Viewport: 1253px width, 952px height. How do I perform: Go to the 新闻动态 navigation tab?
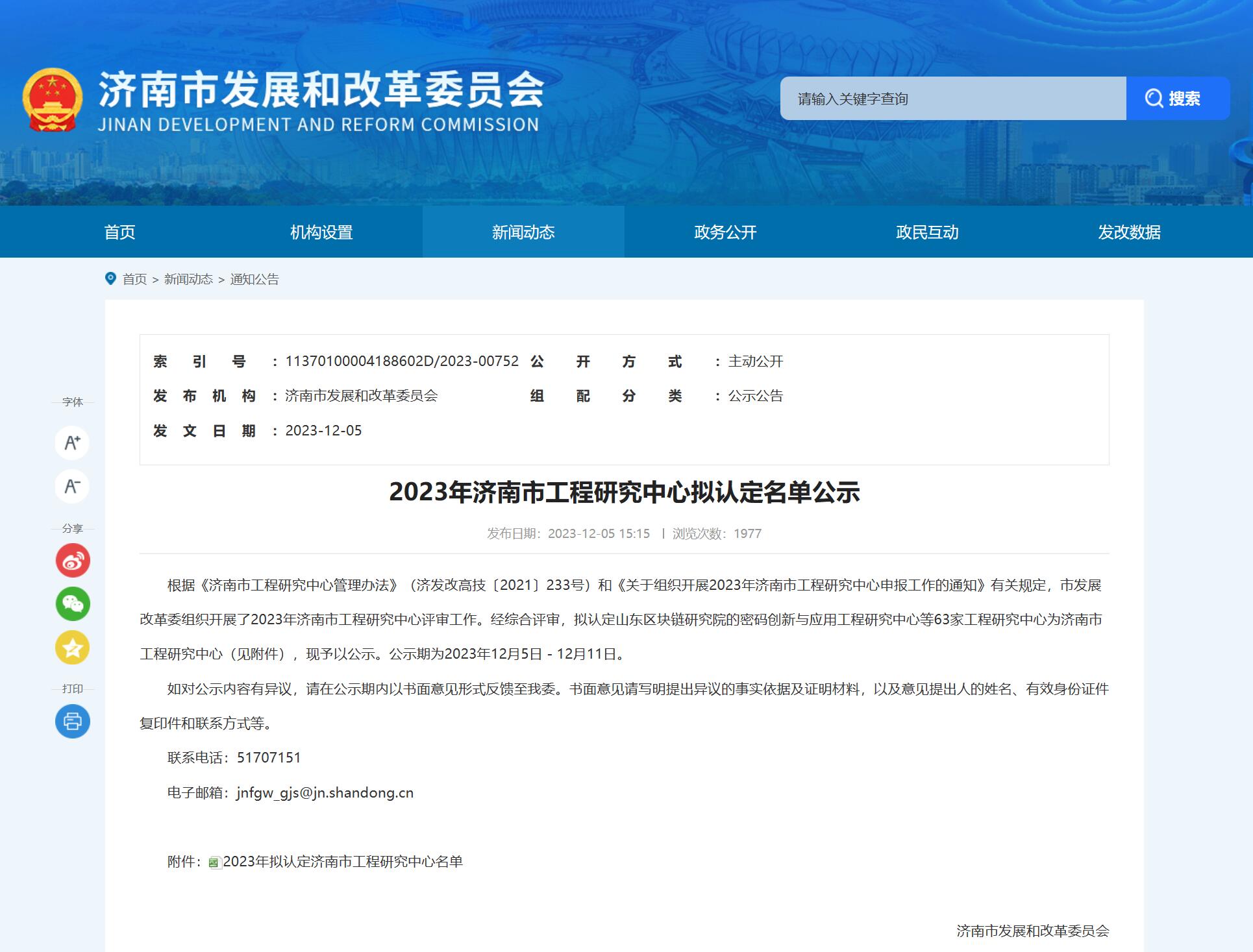pyautogui.click(x=523, y=232)
